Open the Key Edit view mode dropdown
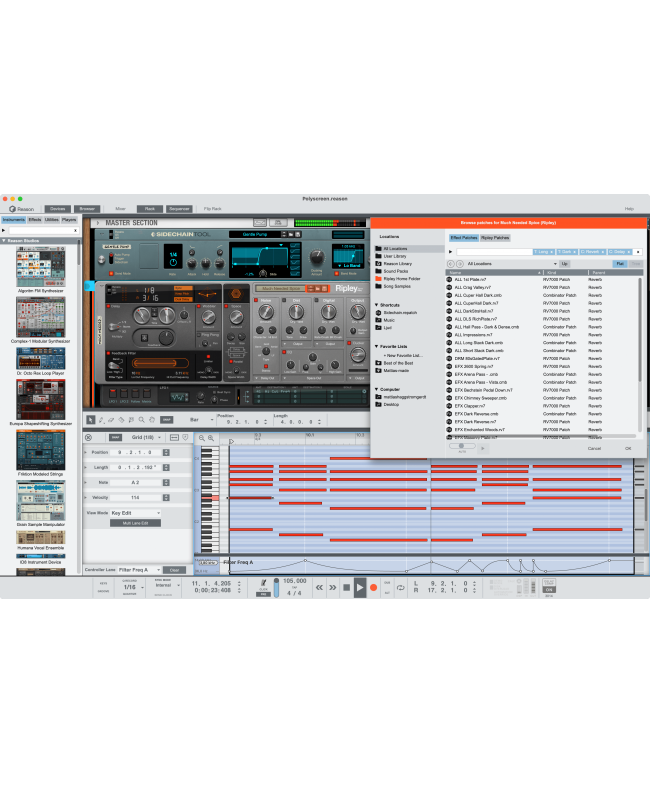 click(135, 513)
